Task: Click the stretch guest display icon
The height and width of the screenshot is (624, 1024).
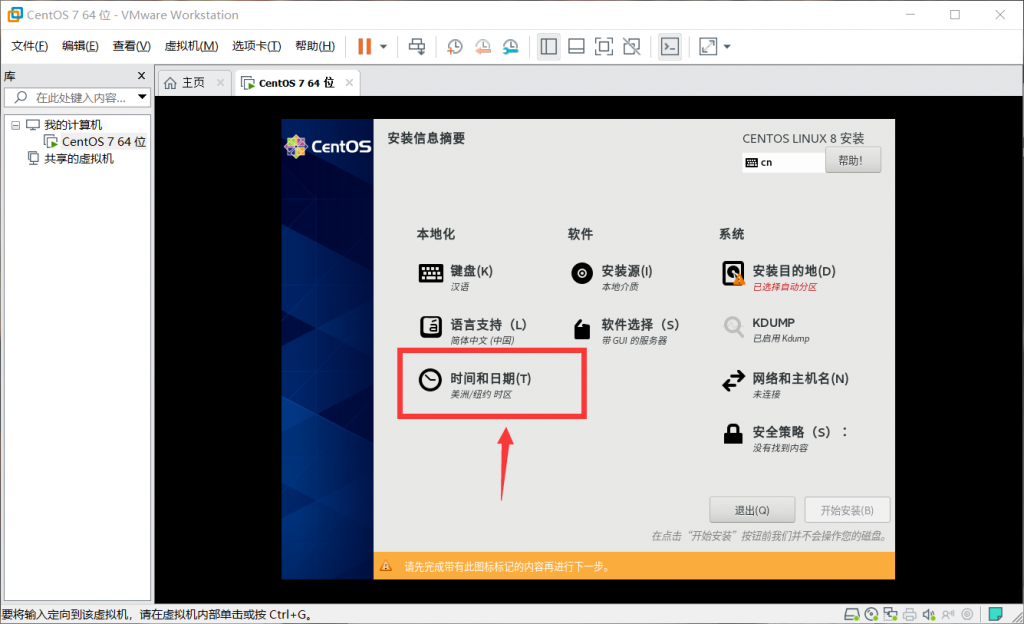Action: [x=708, y=46]
